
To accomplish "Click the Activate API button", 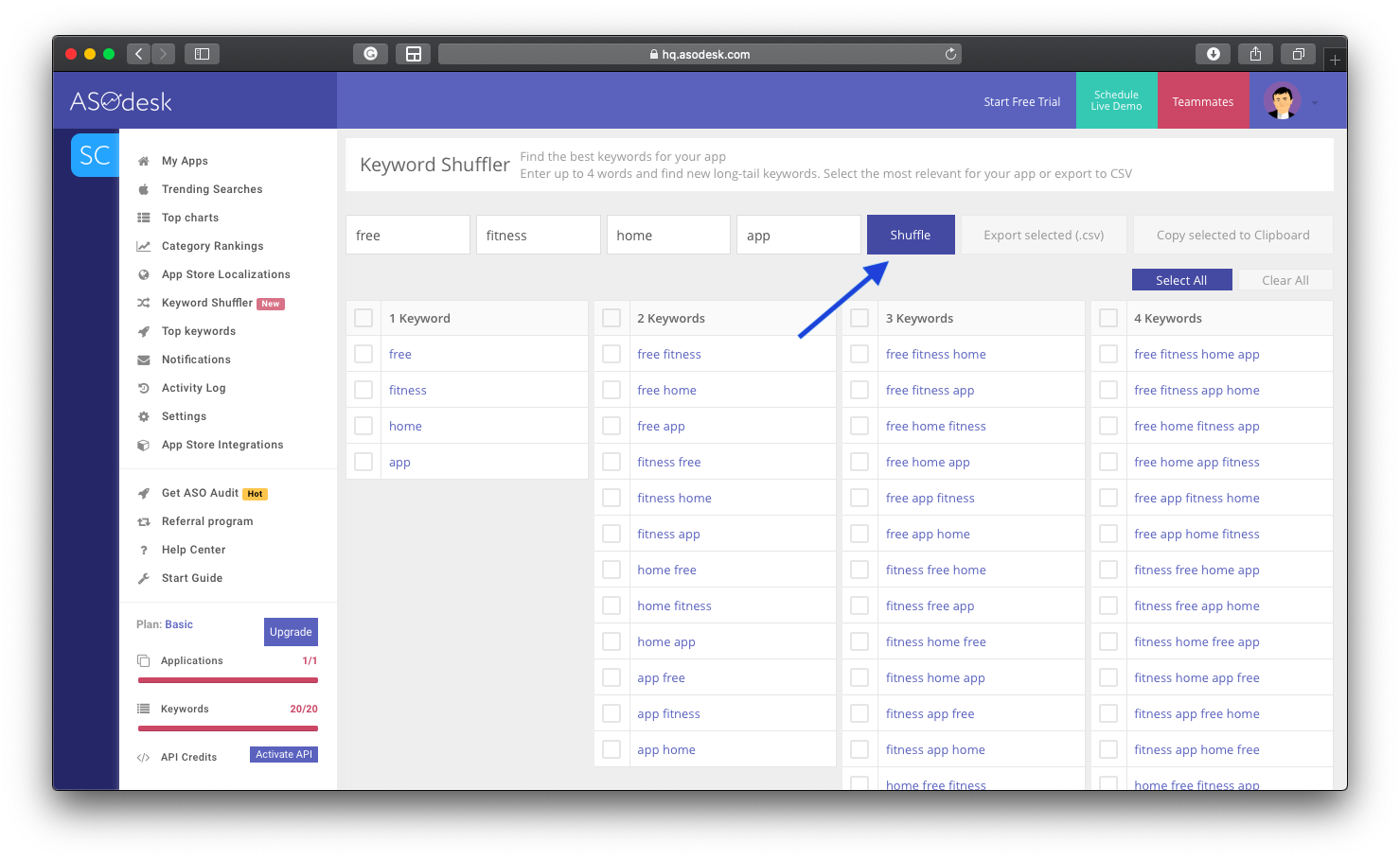I will point(284,754).
